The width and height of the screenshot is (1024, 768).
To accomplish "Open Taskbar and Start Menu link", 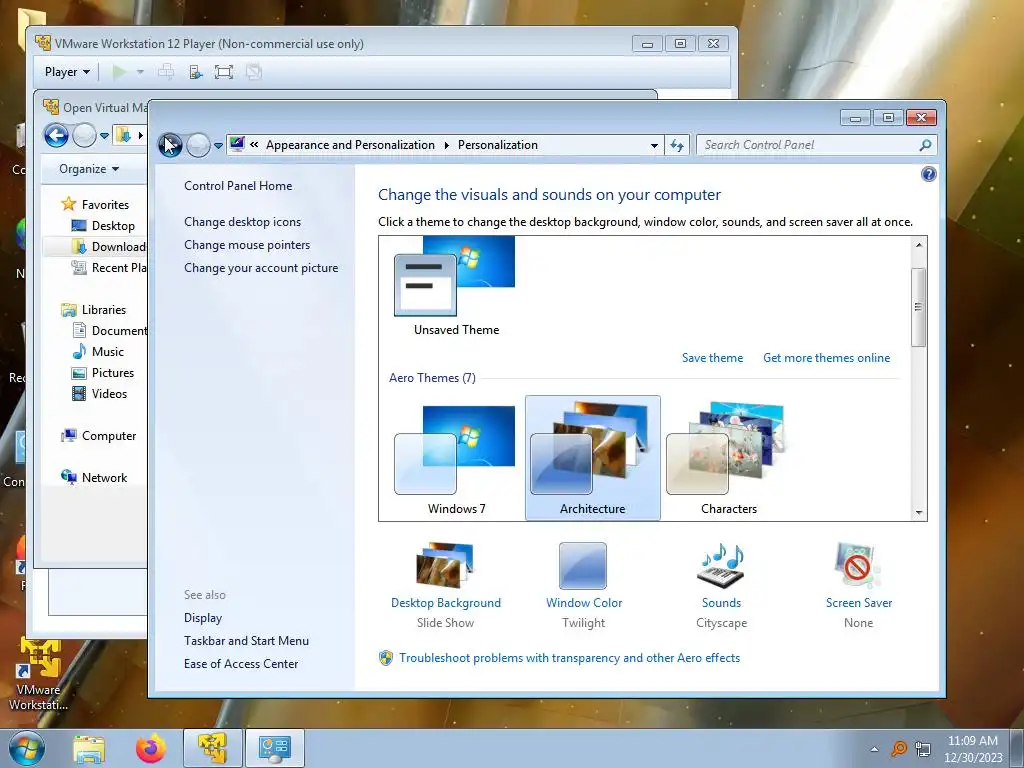I will pyautogui.click(x=246, y=641).
